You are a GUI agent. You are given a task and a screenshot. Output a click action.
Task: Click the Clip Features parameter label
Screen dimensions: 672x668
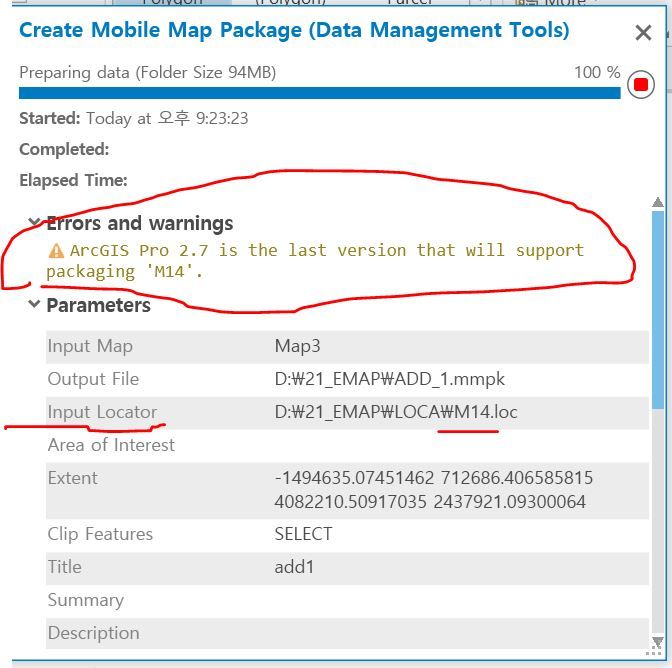100,534
